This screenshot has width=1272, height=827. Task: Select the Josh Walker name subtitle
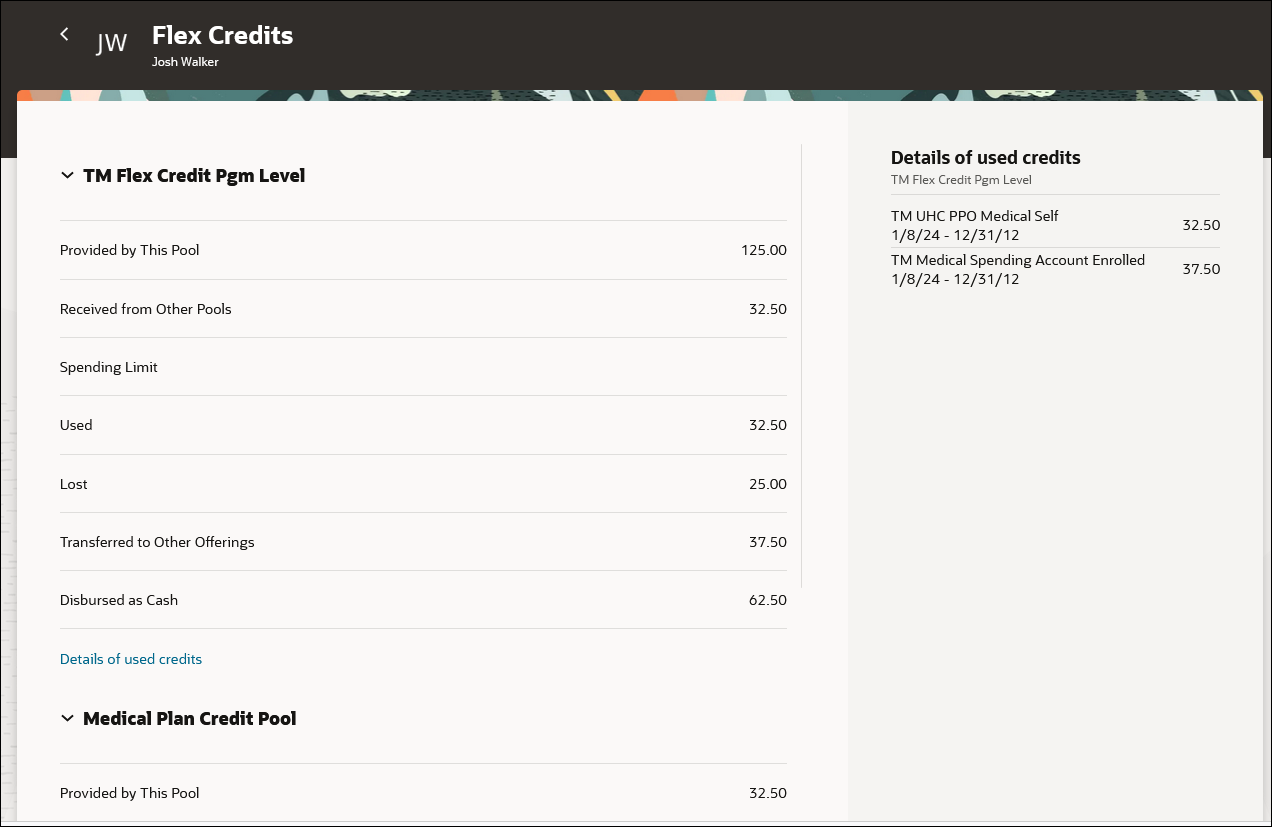pyautogui.click(x=185, y=62)
